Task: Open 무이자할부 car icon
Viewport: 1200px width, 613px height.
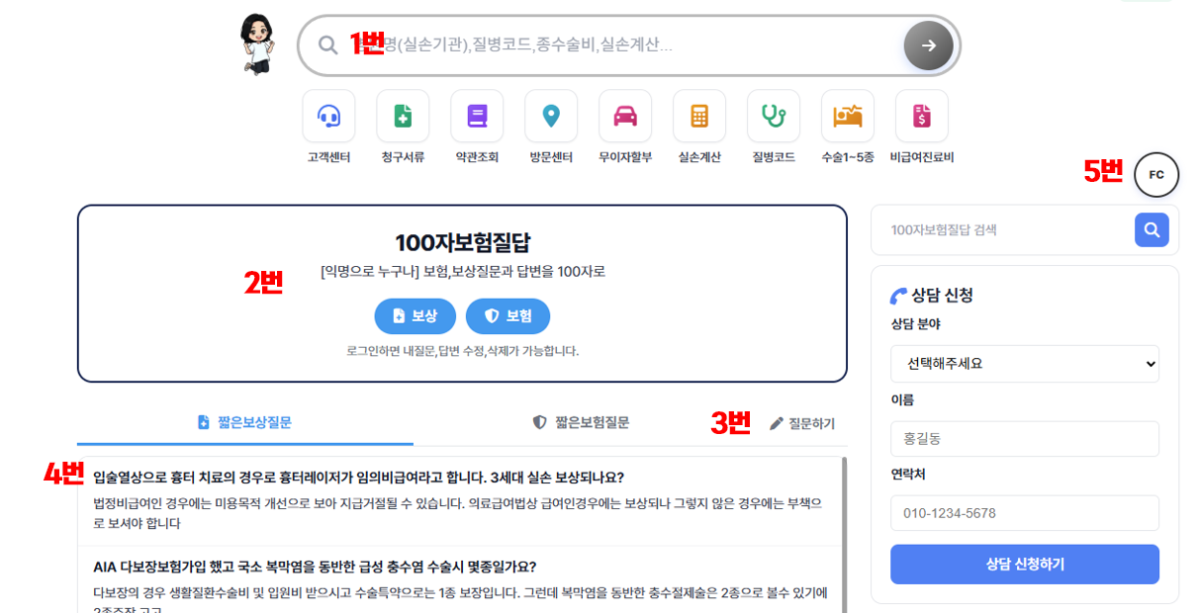Action: [625, 116]
